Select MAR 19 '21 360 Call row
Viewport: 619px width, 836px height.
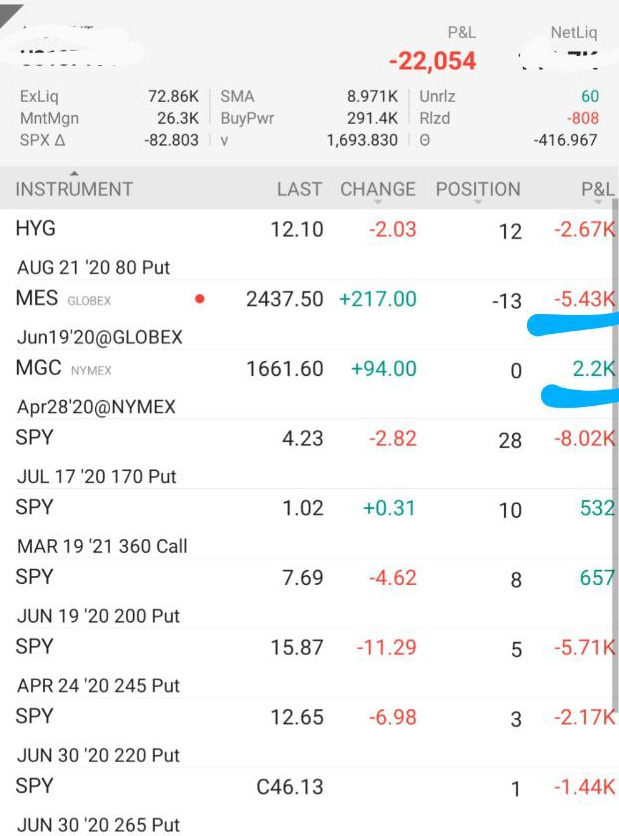(307, 524)
